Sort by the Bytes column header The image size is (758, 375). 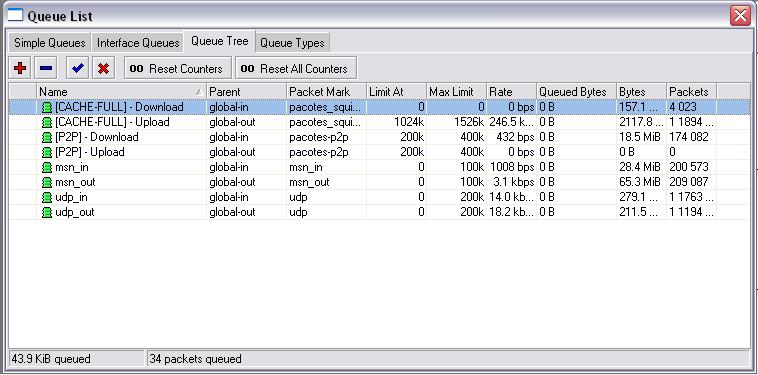coord(641,91)
